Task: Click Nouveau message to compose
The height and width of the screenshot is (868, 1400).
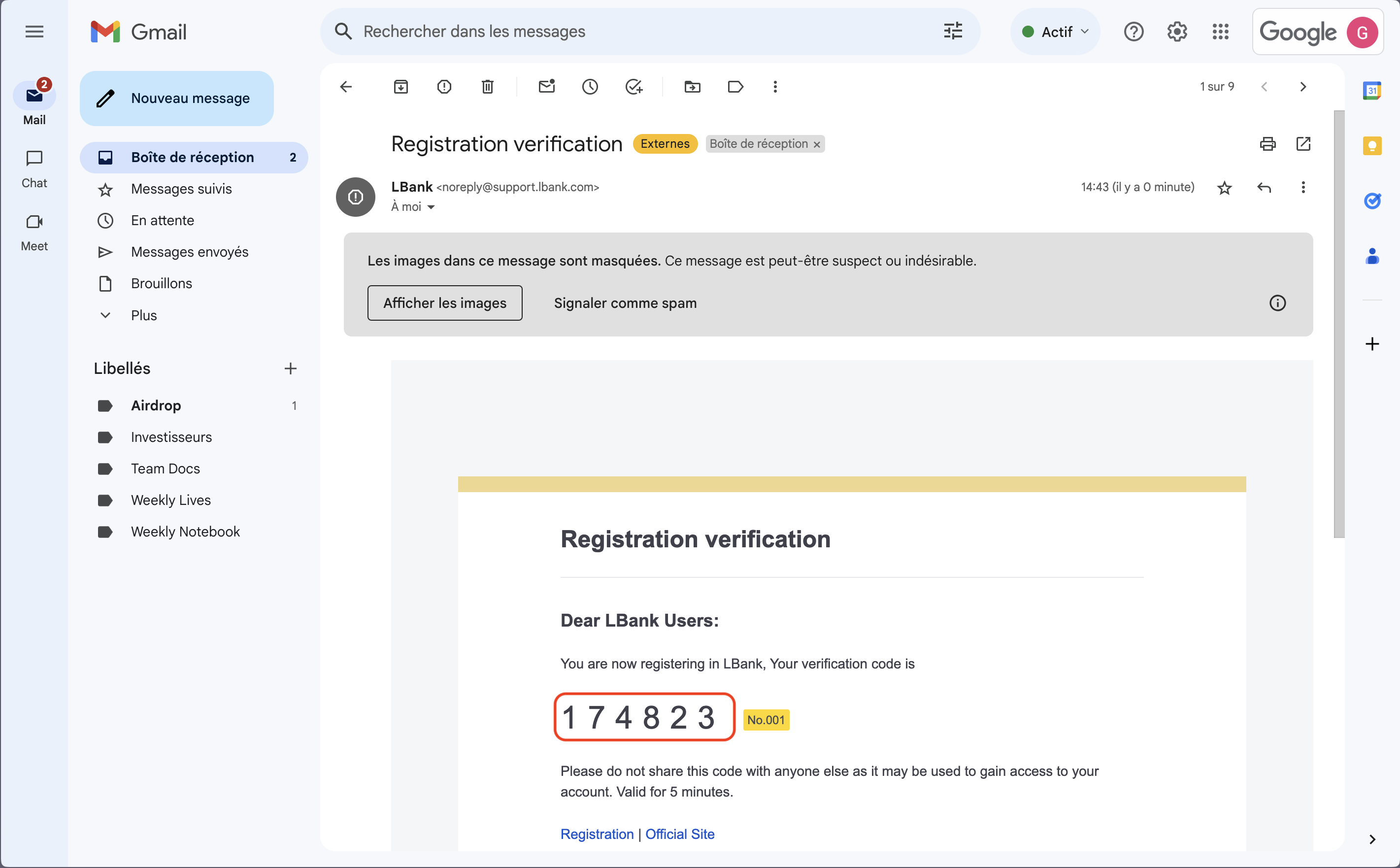Action: pos(177,98)
